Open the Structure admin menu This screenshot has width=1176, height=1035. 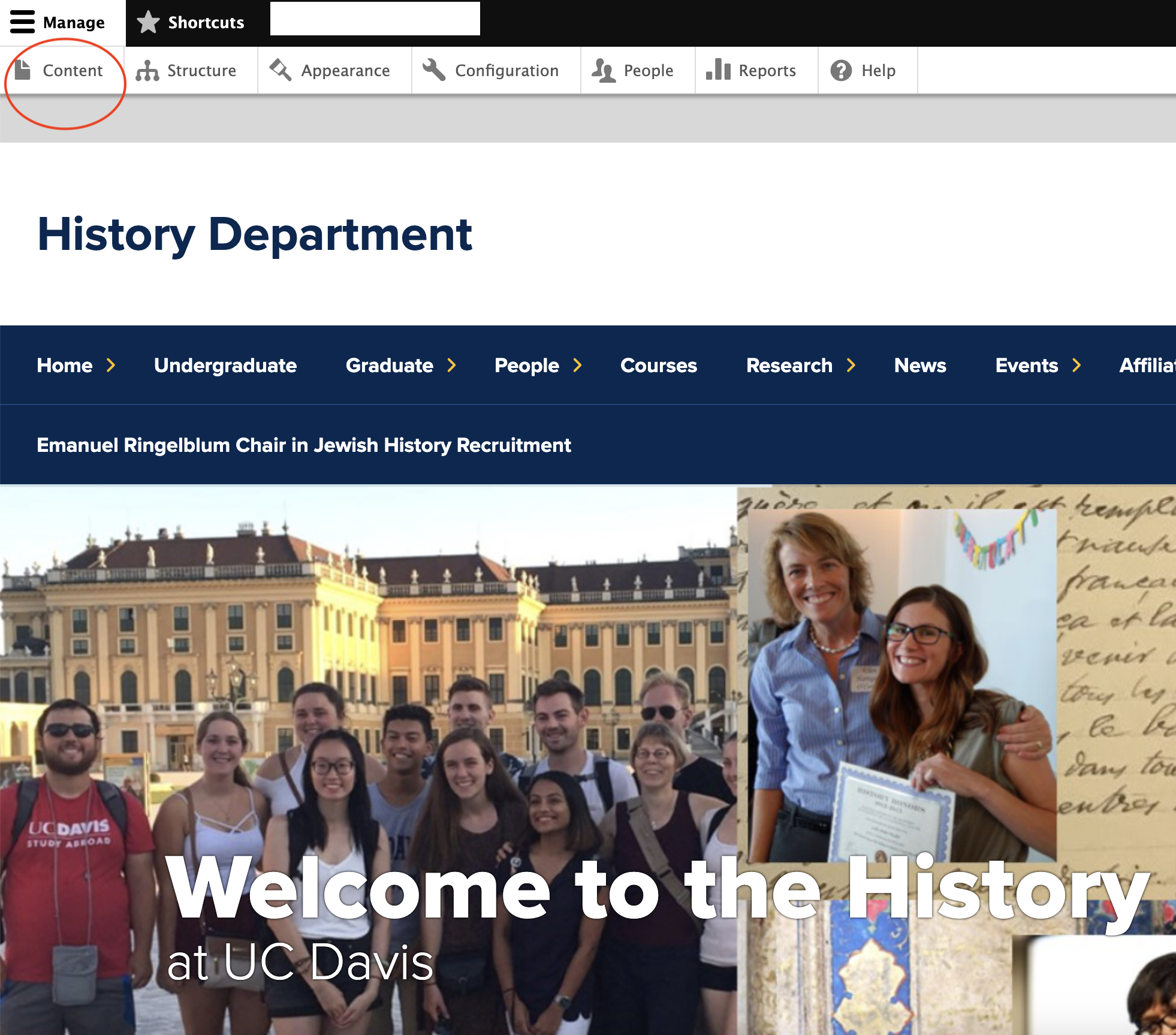(191, 71)
